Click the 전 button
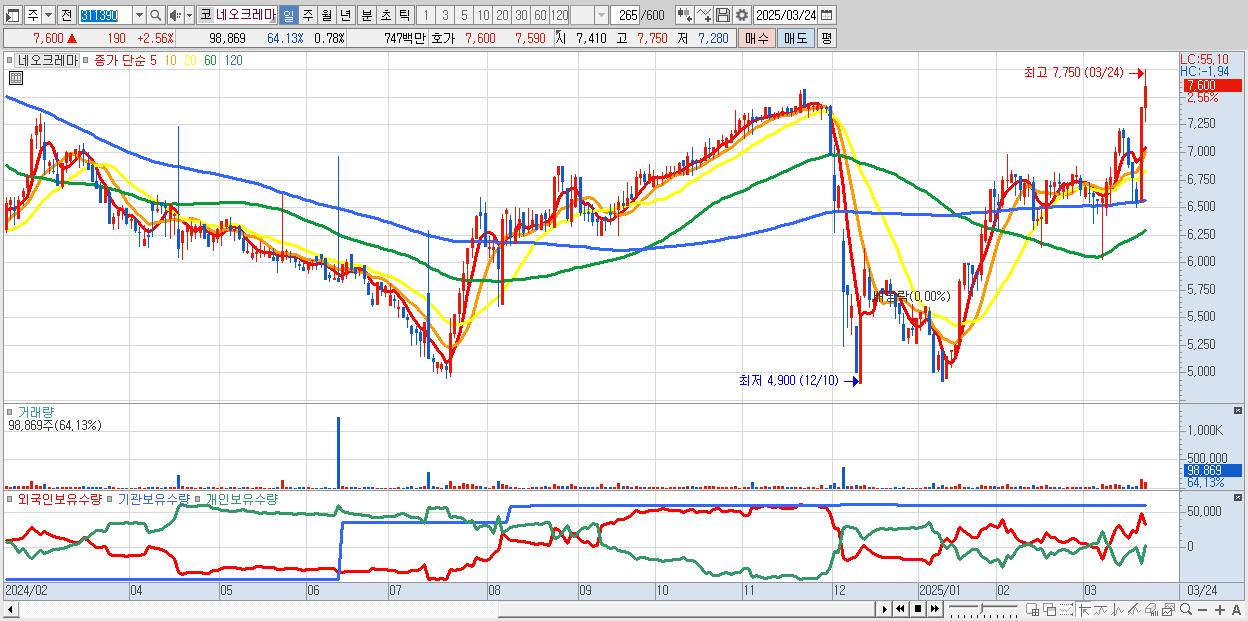Screen dimensions: 1248x621 [x=66, y=15]
